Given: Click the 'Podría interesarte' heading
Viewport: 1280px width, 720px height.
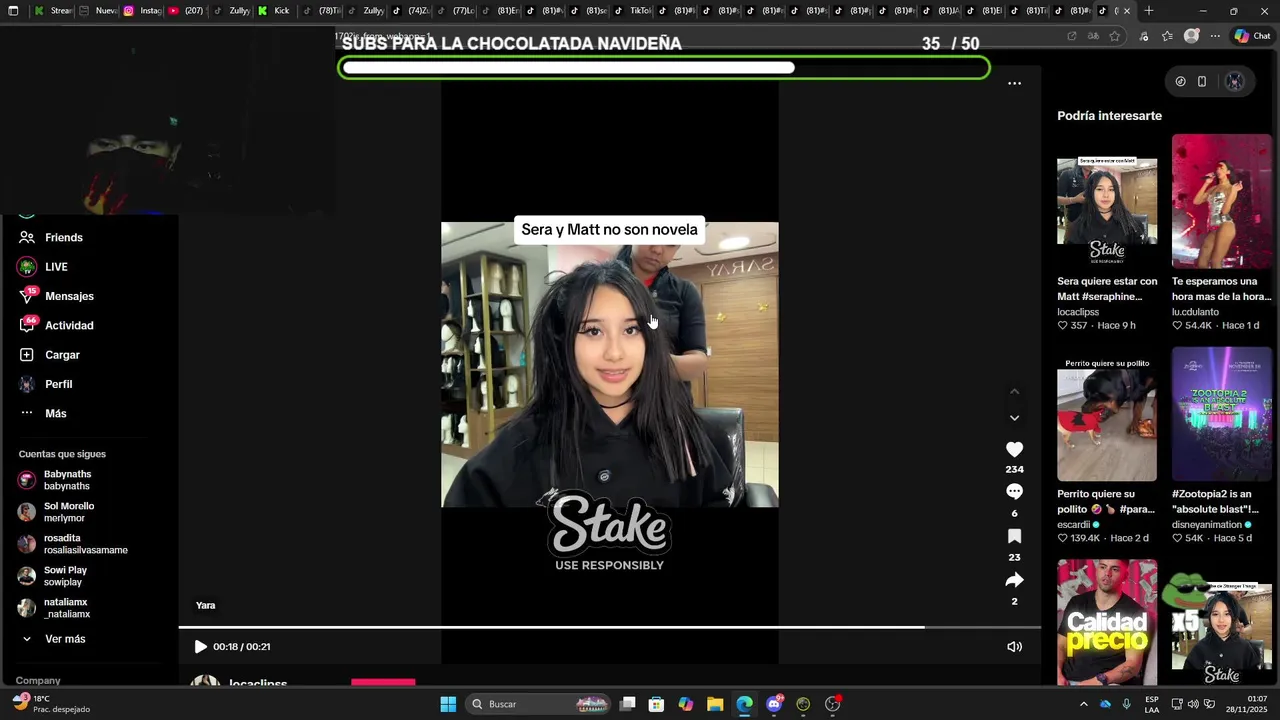Looking at the screenshot, I should tap(1109, 116).
